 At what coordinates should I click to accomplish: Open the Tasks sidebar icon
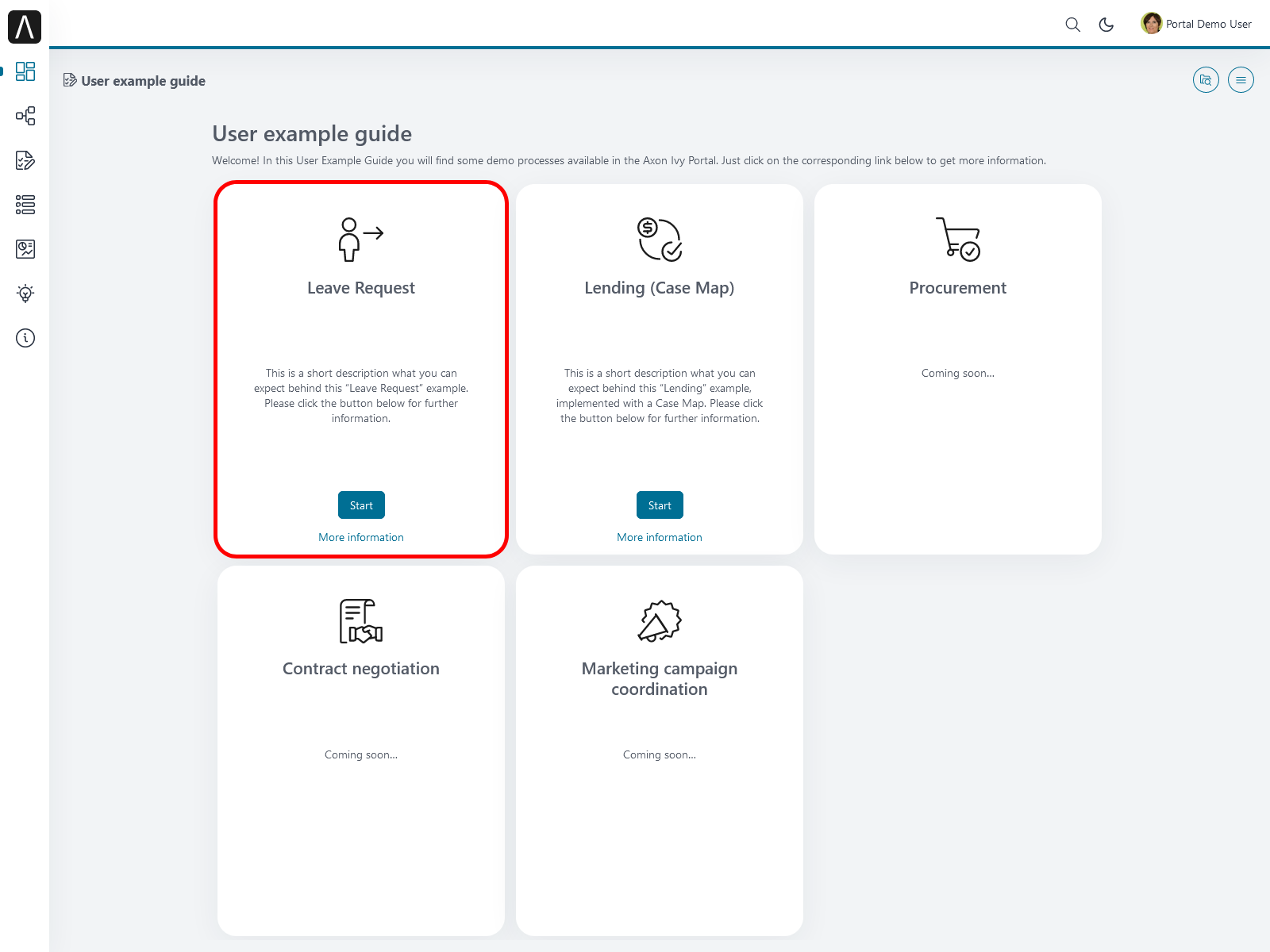coord(25,160)
